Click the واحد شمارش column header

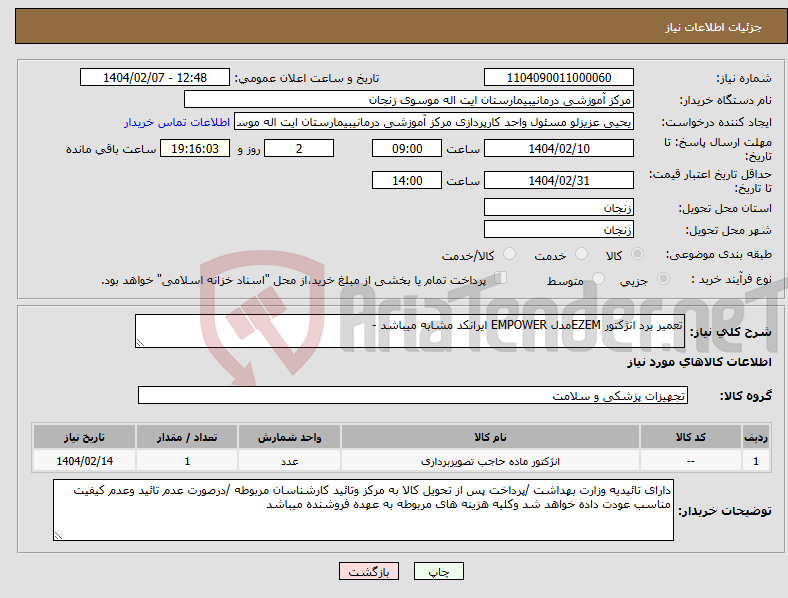point(289,437)
